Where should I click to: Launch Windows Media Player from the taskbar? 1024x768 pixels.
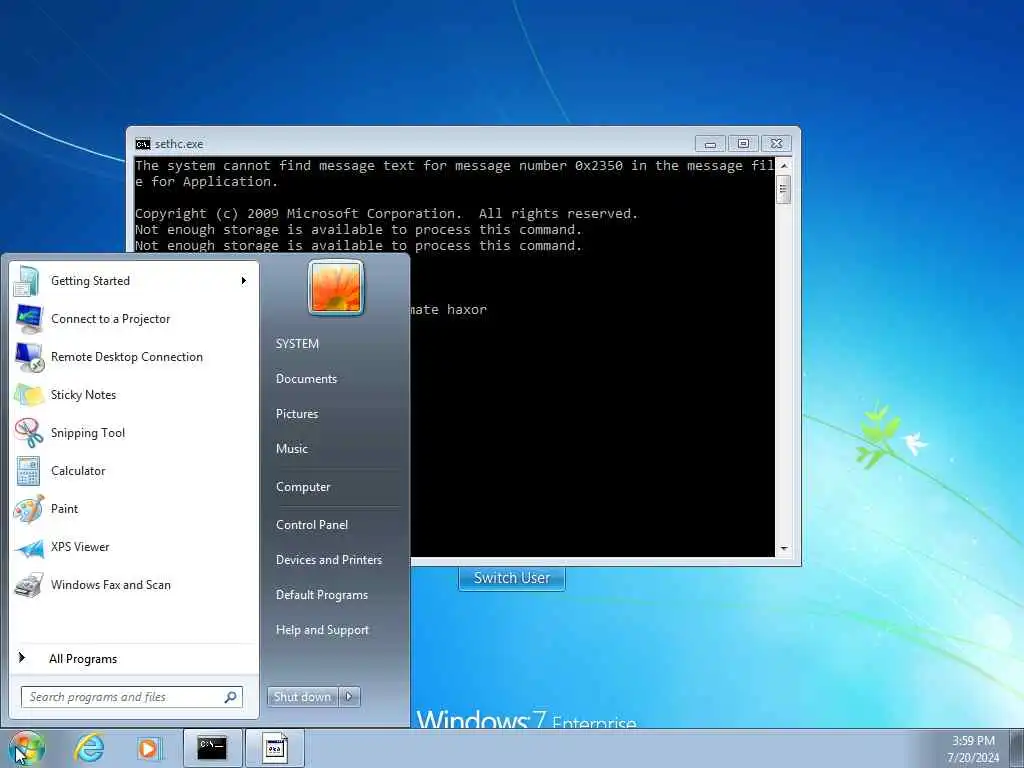pyautogui.click(x=149, y=748)
